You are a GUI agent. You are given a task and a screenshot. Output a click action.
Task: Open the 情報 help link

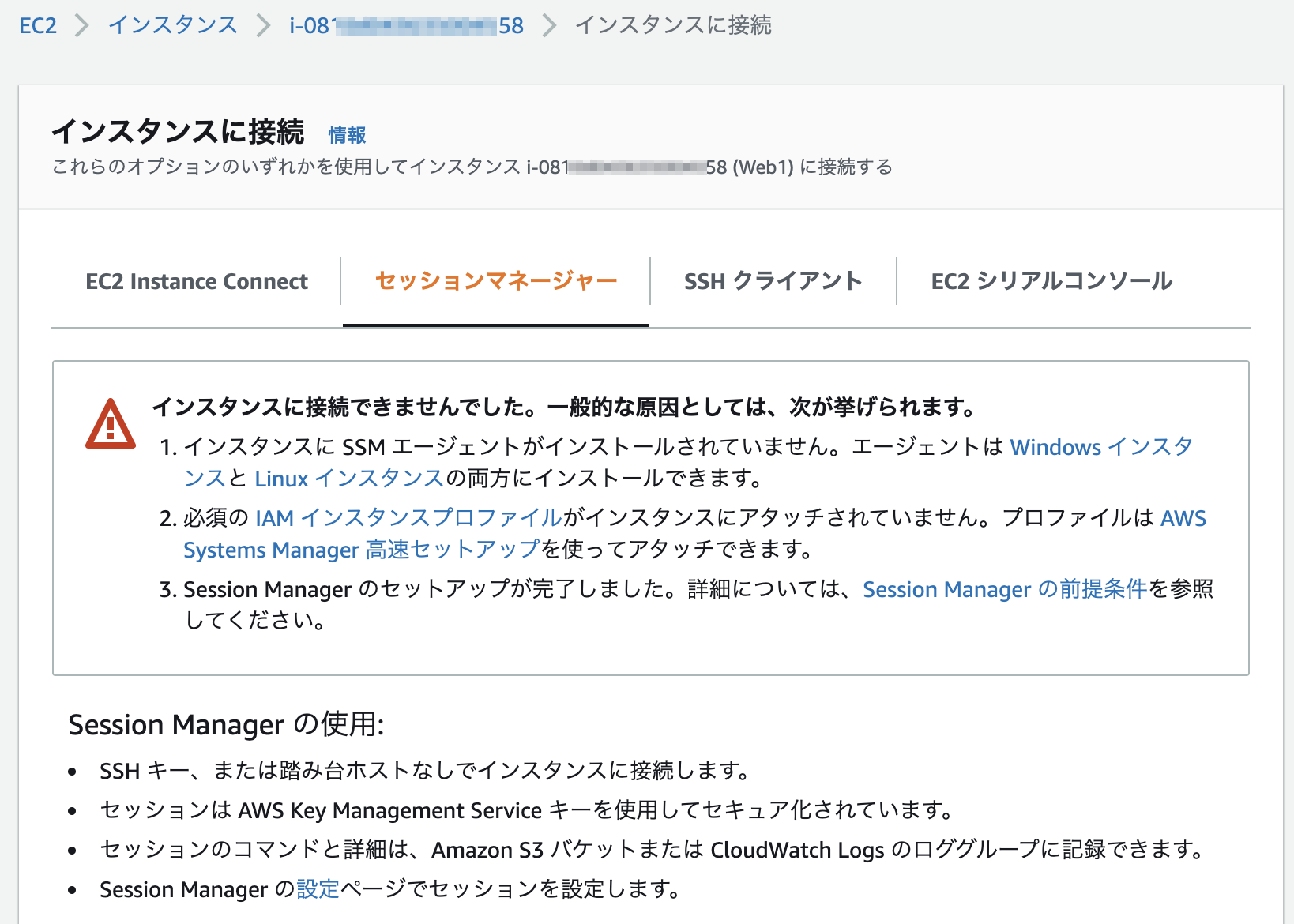coord(347,135)
